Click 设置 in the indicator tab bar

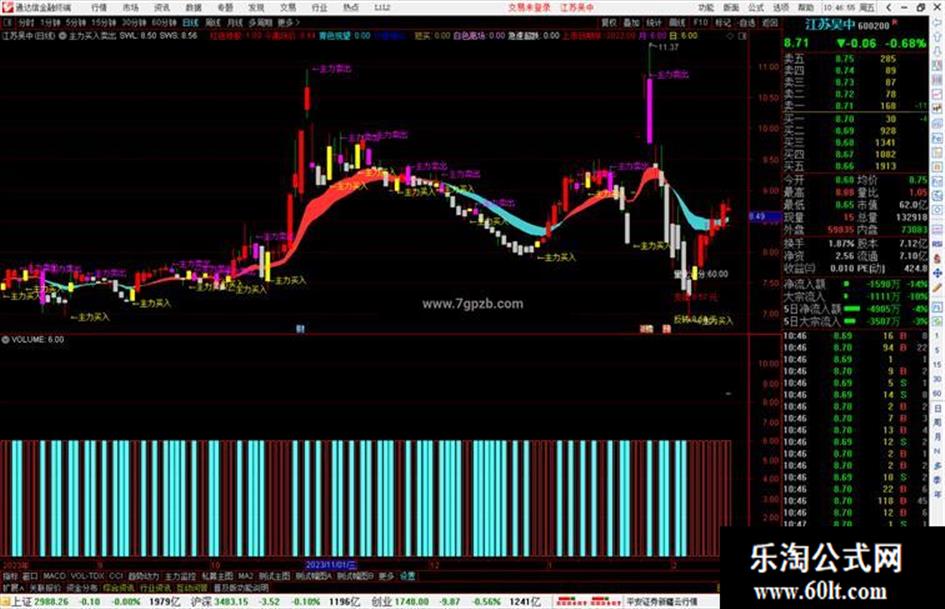pyautogui.click(x=407, y=576)
